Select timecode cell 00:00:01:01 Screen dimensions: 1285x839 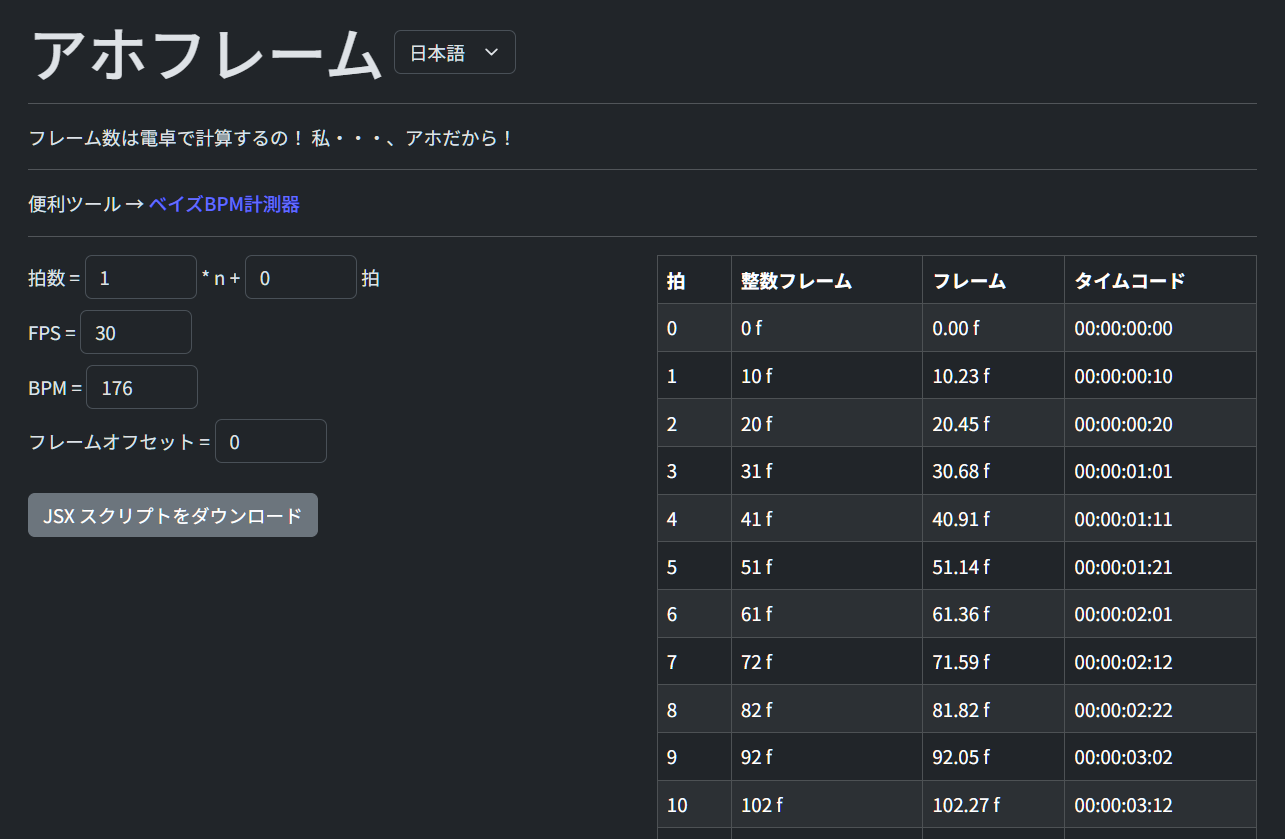click(1123, 471)
